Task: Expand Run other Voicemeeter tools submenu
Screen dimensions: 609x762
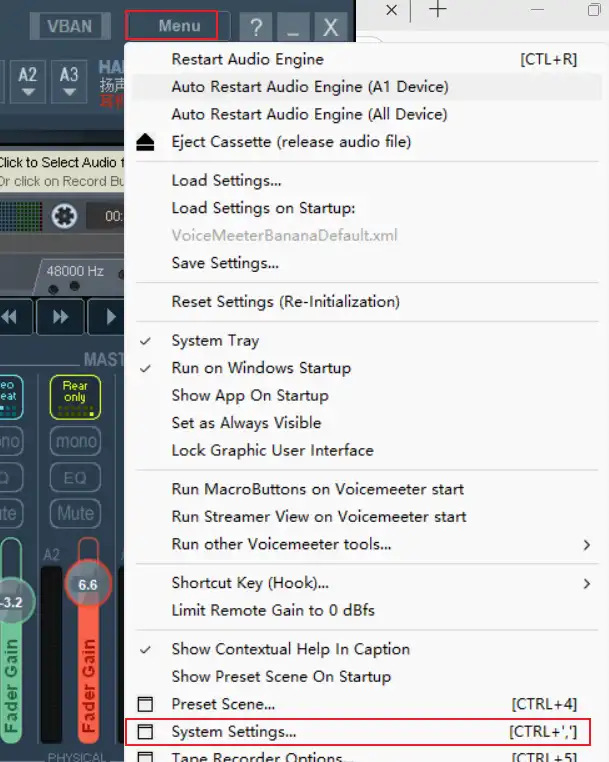Action: pyautogui.click(x=281, y=544)
